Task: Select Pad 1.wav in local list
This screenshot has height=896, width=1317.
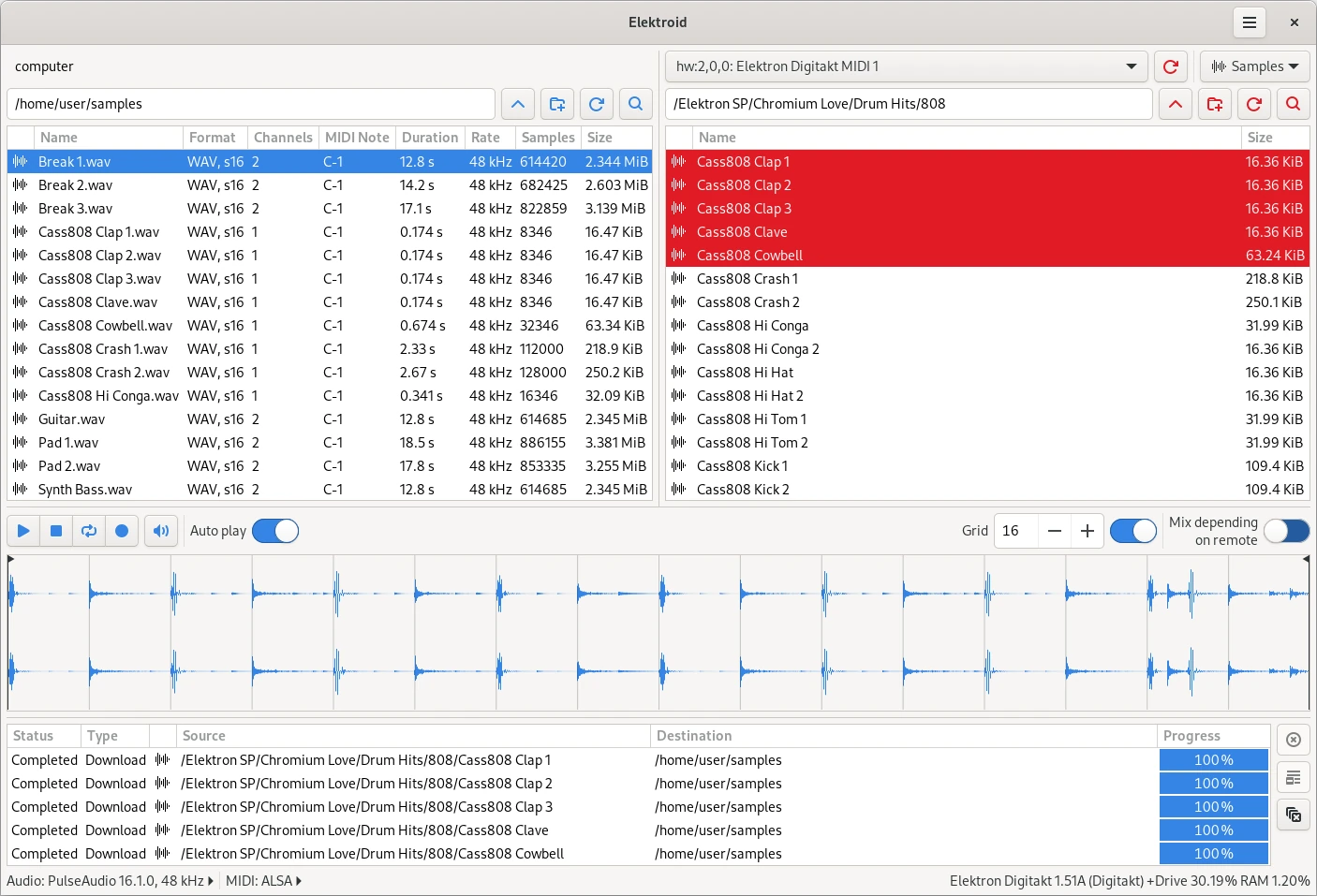Action: tap(330, 443)
